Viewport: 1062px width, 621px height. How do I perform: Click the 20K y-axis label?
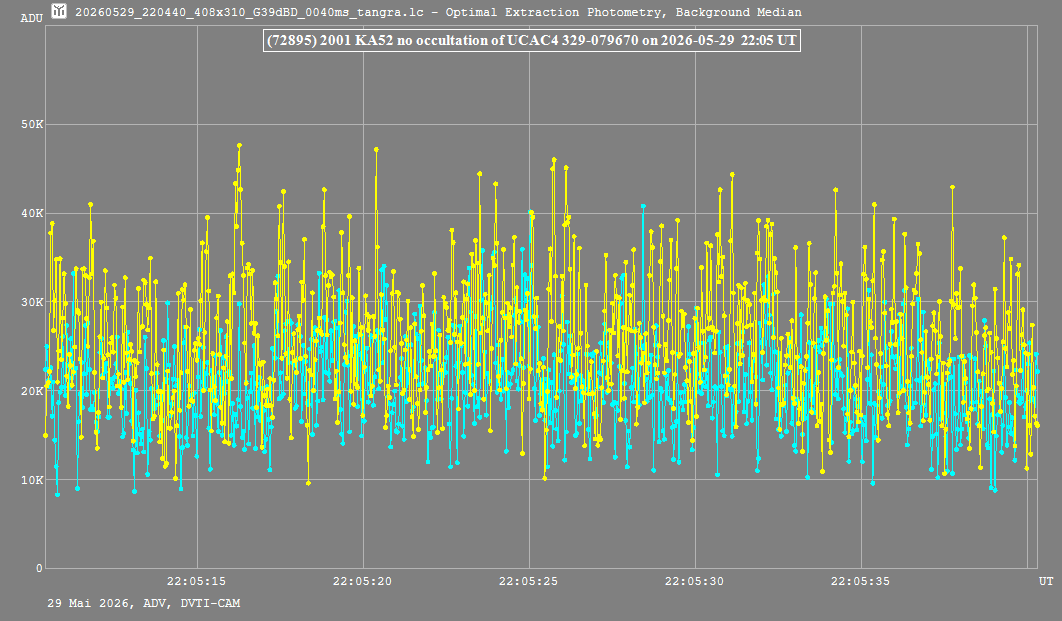click(x=32, y=391)
